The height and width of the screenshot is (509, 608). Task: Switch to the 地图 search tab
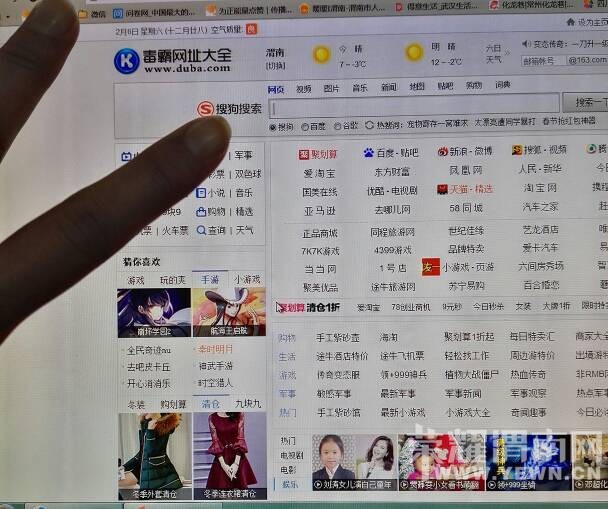(x=416, y=86)
